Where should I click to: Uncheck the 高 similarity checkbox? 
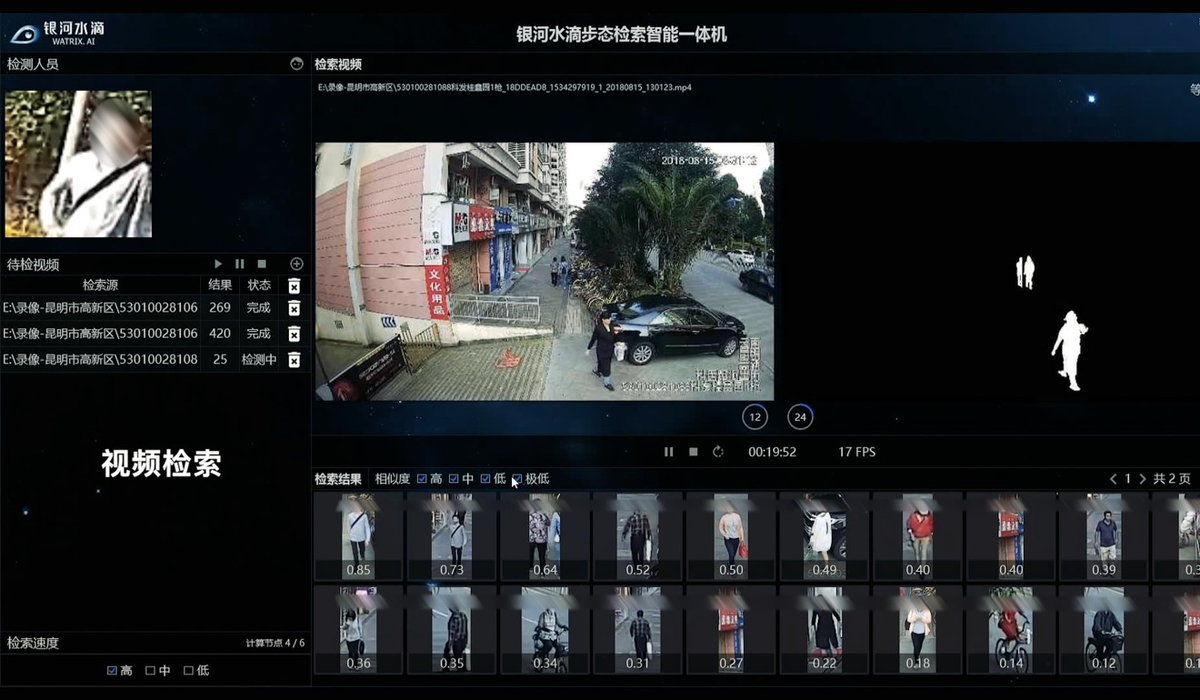tap(424, 478)
